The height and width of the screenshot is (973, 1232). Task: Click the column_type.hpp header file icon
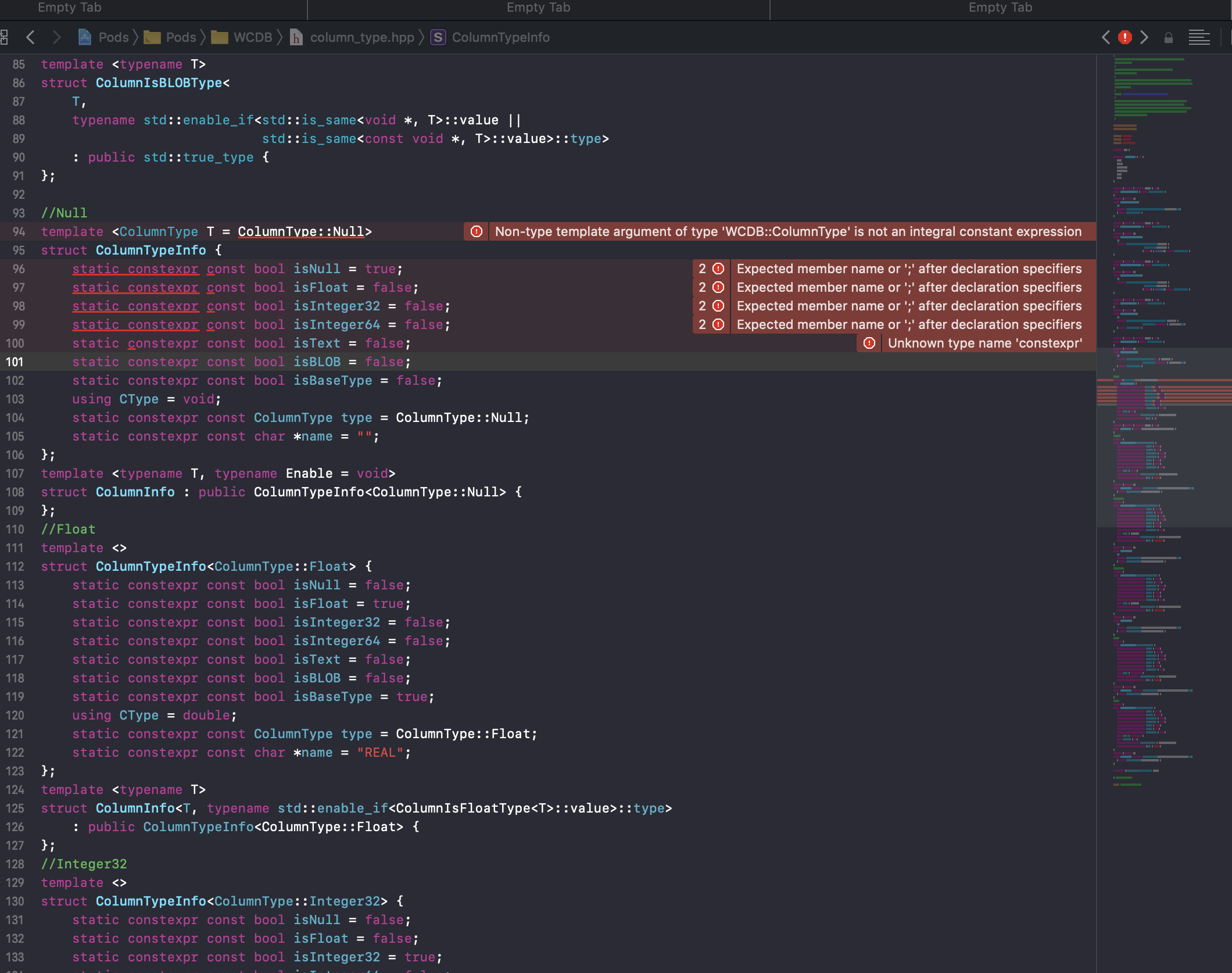(x=296, y=38)
